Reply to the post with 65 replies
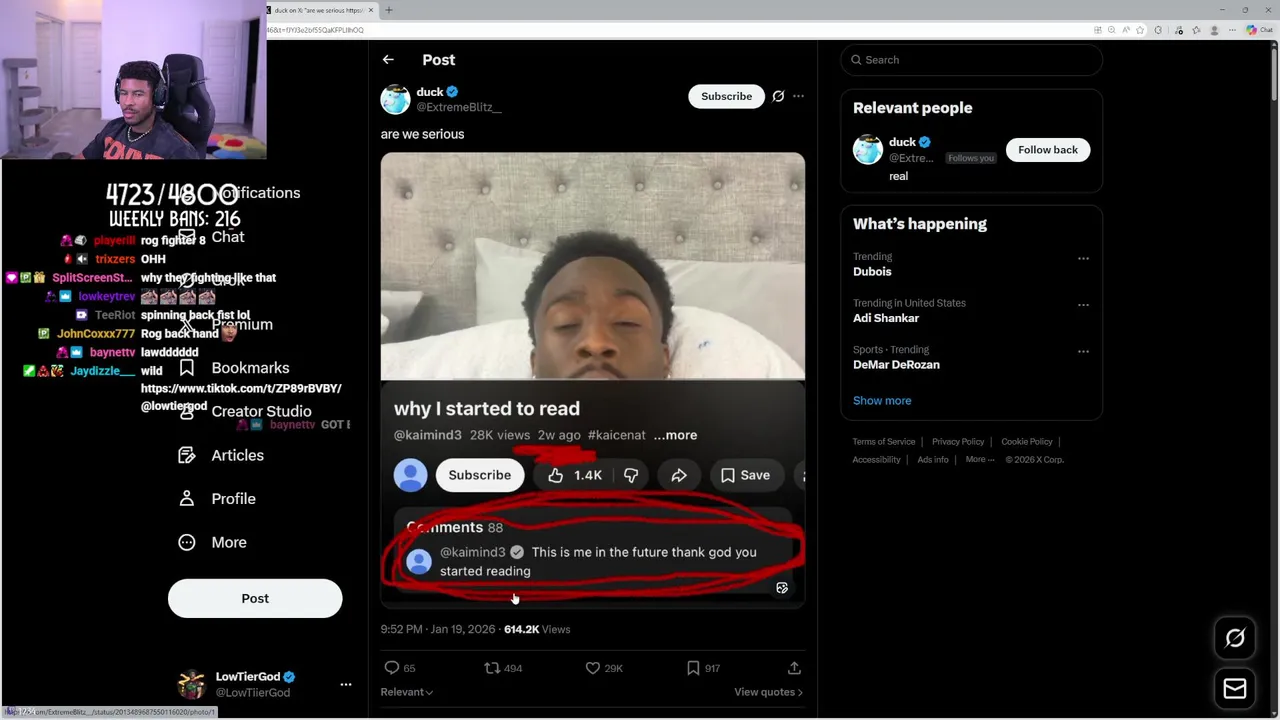1280x720 pixels. click(400, 668)
